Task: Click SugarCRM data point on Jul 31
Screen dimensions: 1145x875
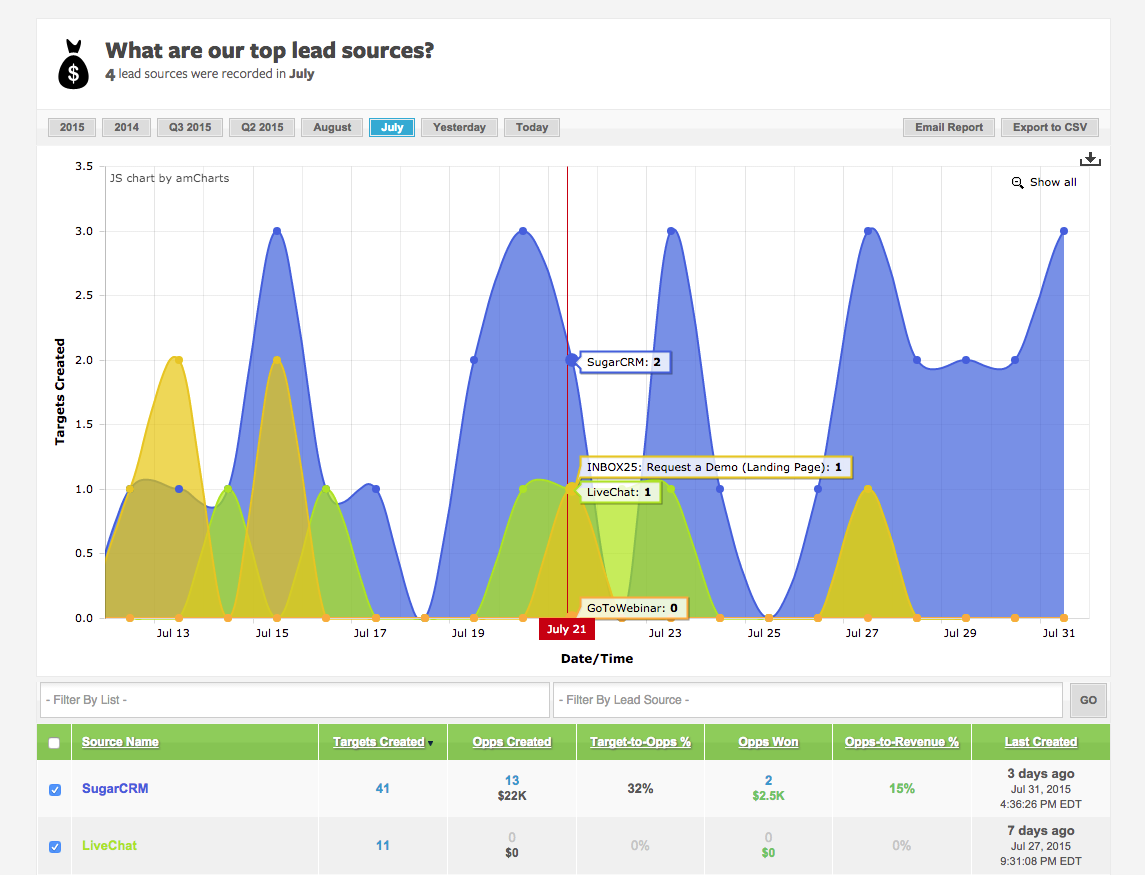Action: point(1064,231)
